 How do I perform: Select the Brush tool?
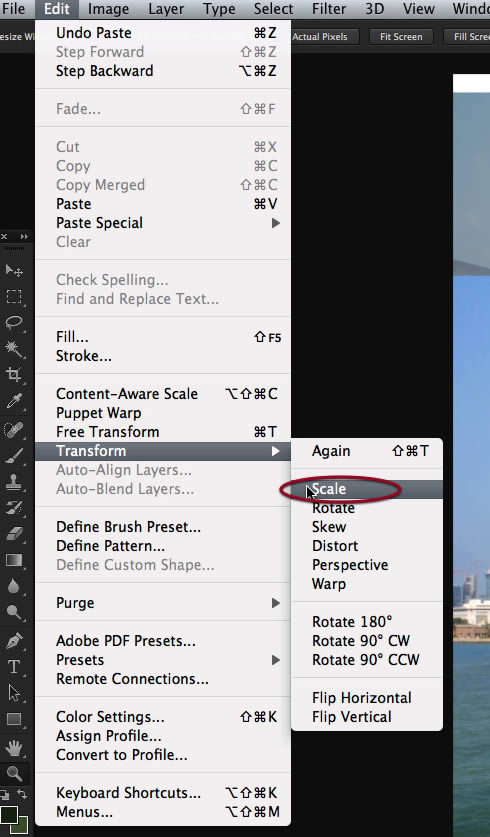(14, 456)
